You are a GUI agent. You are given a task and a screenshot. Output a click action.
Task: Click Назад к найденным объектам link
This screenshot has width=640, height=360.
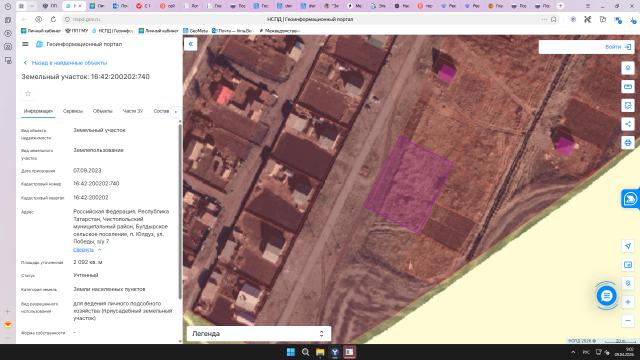[x=65, y=63]
